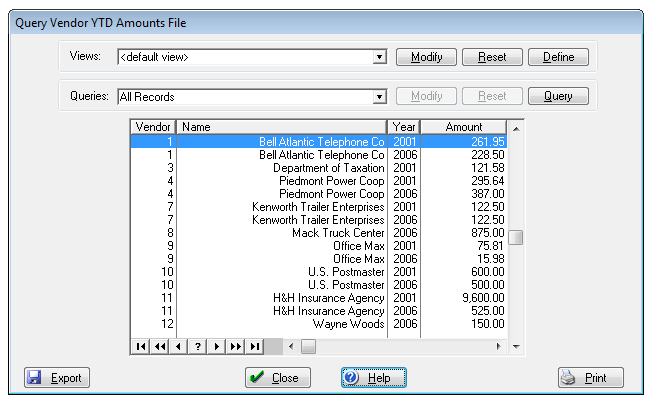Advance to the next record arrow
The width and height of the screenshot is (651, 404).
216,346
